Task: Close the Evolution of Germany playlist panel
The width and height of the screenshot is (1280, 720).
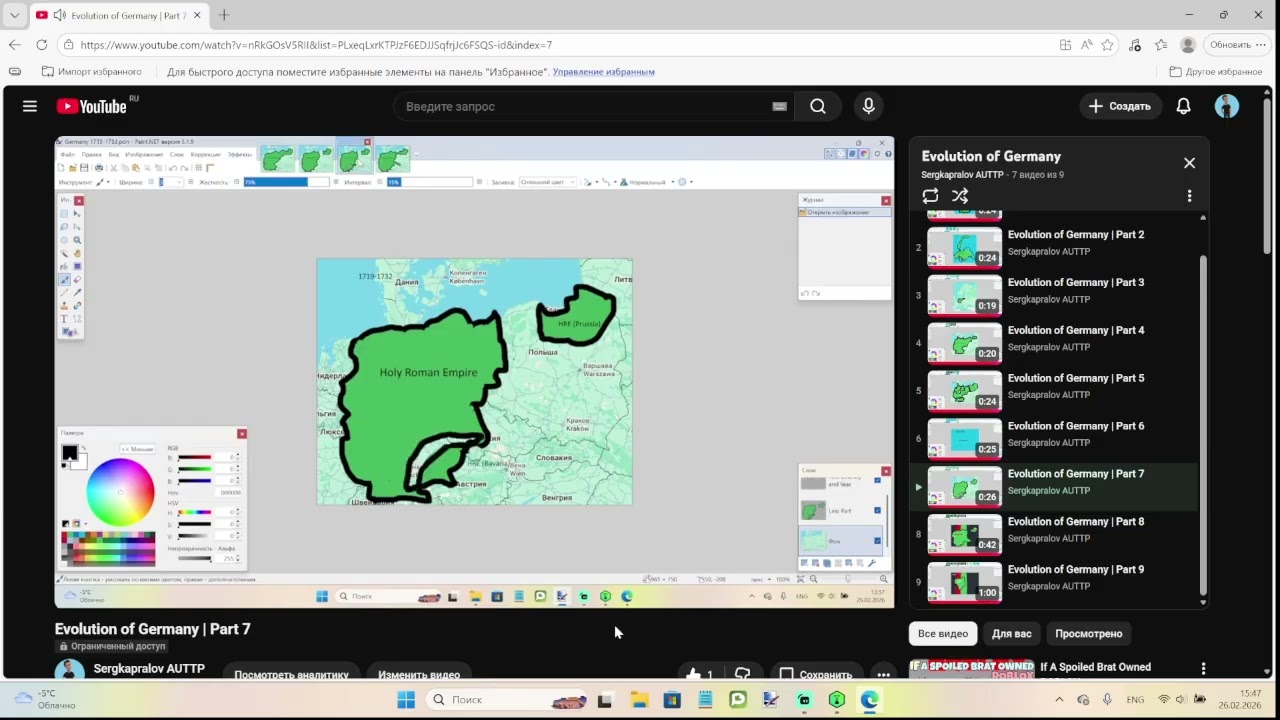Action: tap(1189, 163)
